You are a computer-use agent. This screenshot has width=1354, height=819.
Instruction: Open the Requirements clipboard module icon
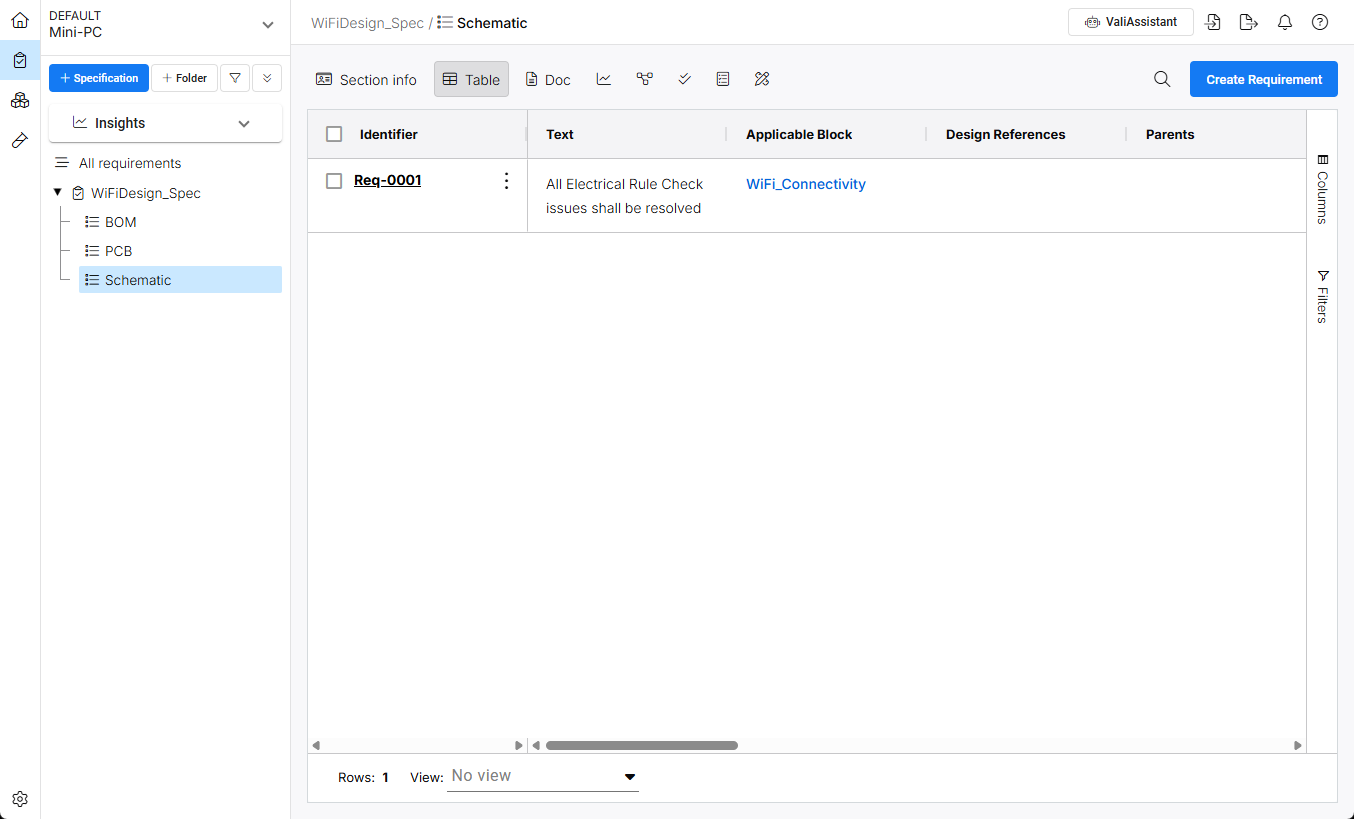(x=20, y=60)
